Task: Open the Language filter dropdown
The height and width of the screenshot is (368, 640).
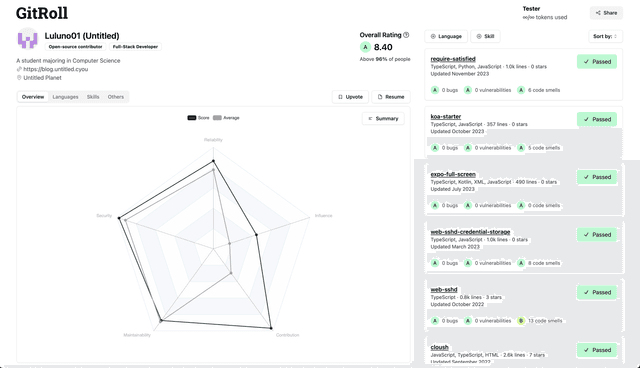Action: point(446,36)
